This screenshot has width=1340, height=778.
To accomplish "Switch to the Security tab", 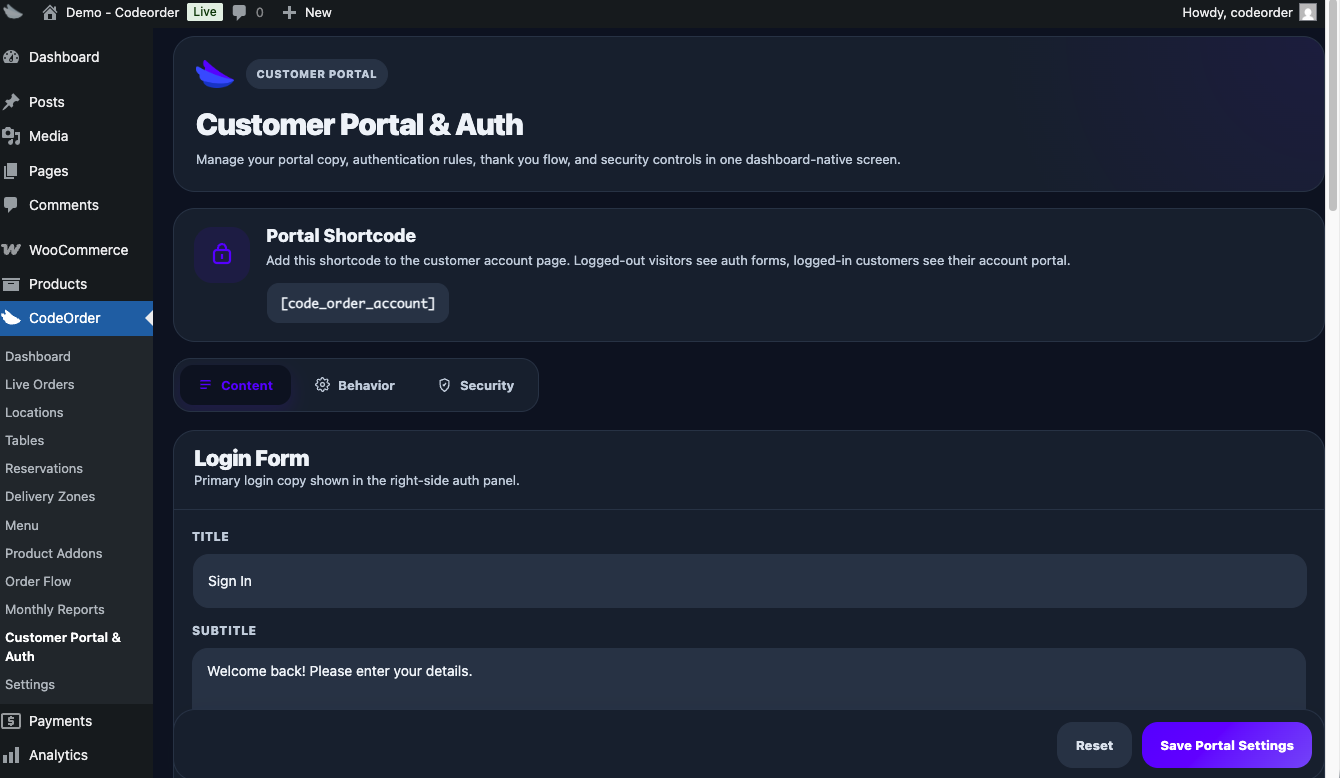I will (476, 384).
